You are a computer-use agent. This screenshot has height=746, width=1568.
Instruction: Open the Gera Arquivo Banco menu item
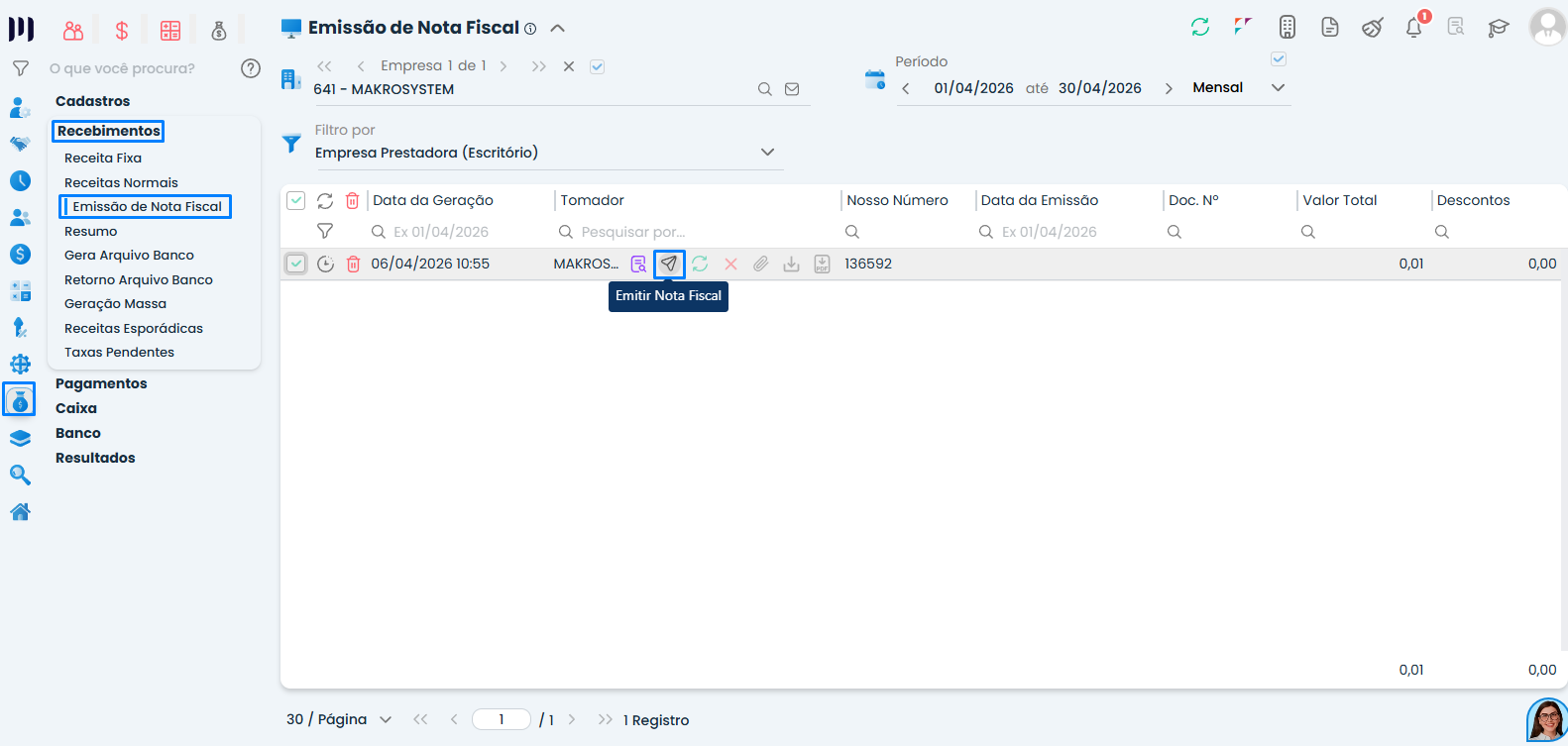coord(129,255)
